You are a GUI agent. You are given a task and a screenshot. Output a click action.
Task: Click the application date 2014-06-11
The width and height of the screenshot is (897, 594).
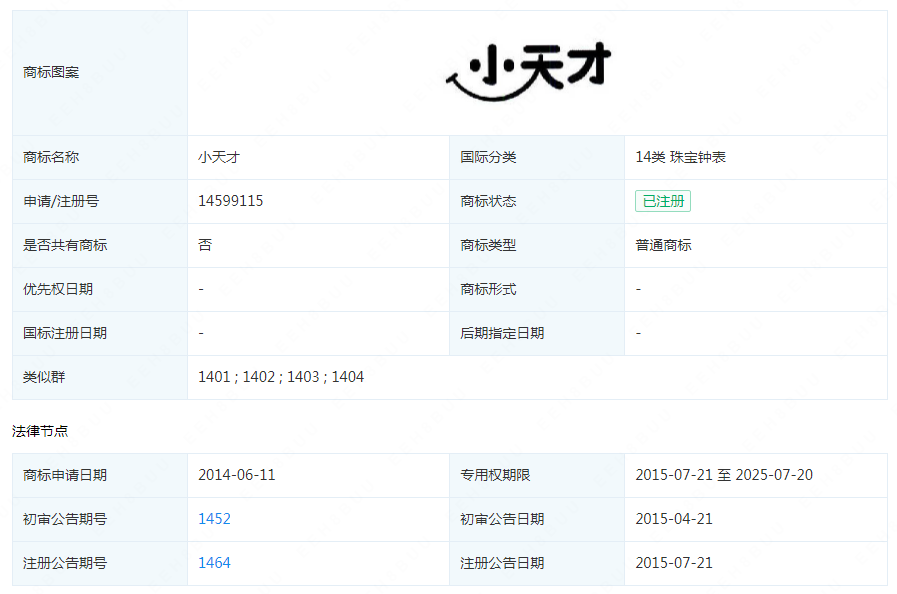click(x=237, y=475)
